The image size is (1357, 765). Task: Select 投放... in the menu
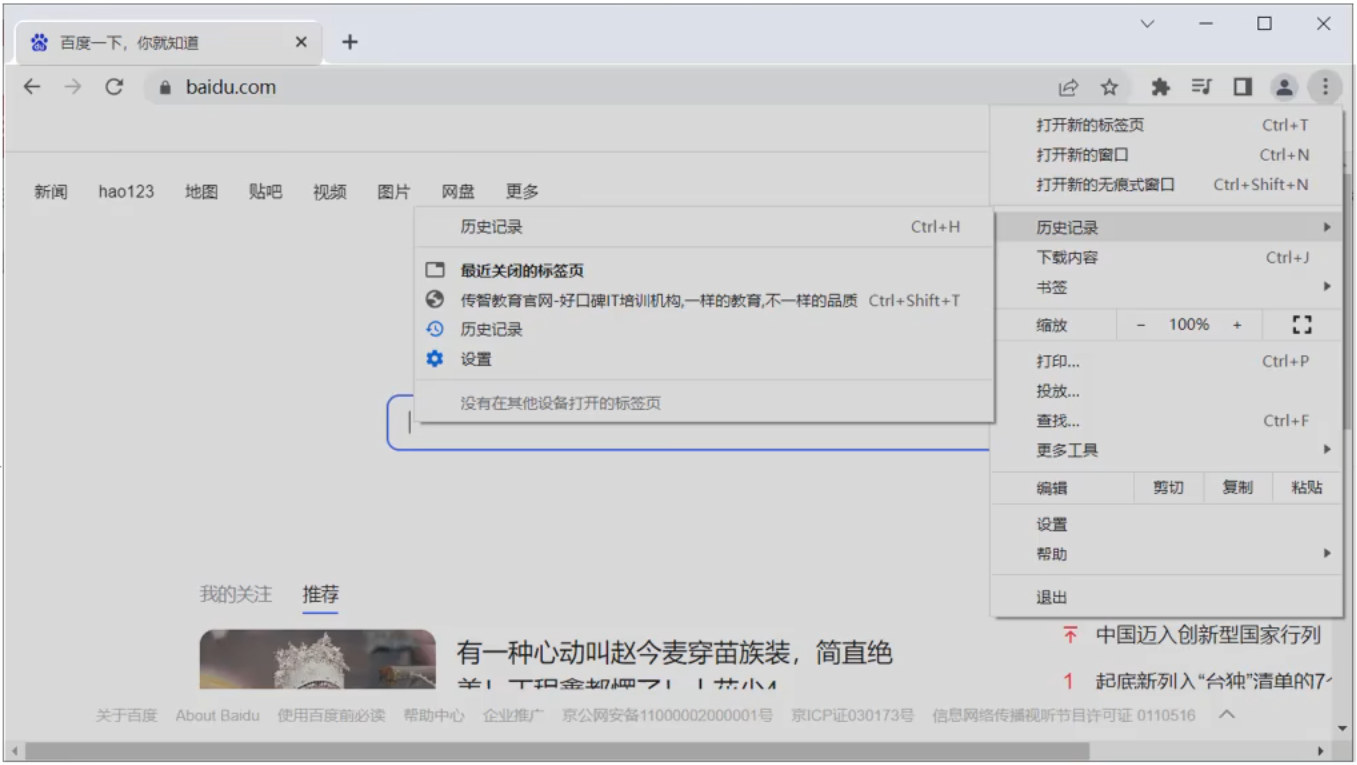click(x=1166, y=391)
